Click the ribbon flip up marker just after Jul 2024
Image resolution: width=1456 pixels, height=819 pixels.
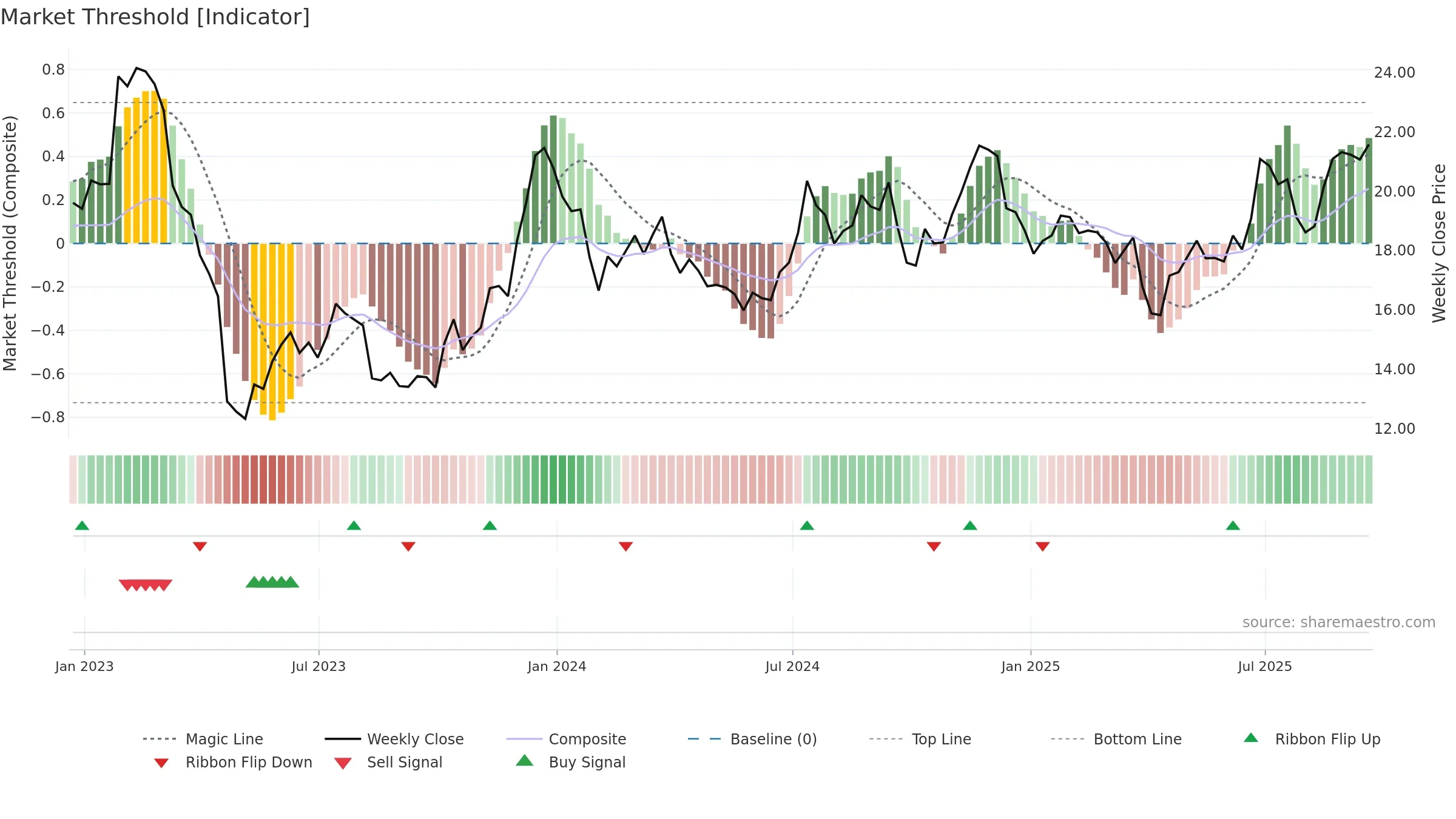pyautogui.click(x=807, y=525)
